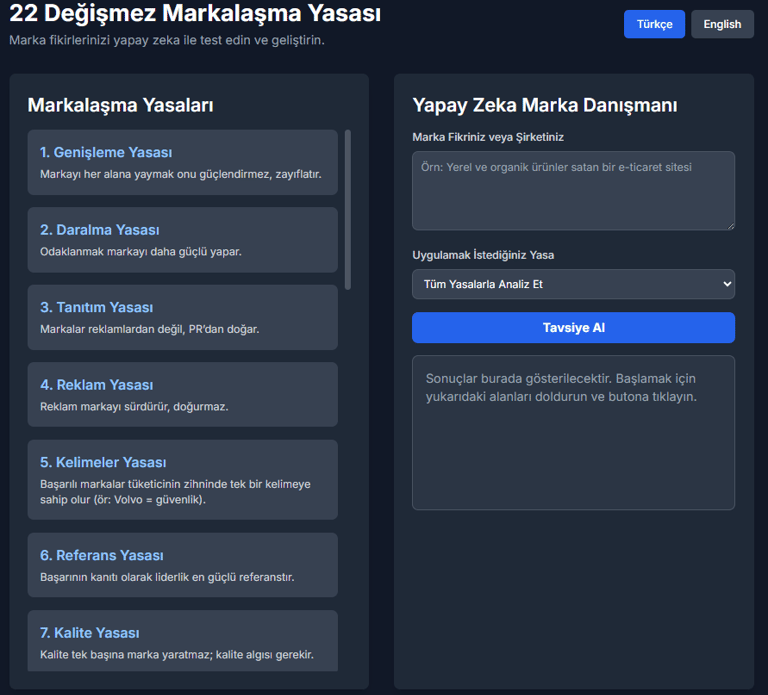The height and width of the screenshot is (695, 768).
Task: Expand the Tüm Yasalarla Analiz Et dropdown
Action: point(573,284)
